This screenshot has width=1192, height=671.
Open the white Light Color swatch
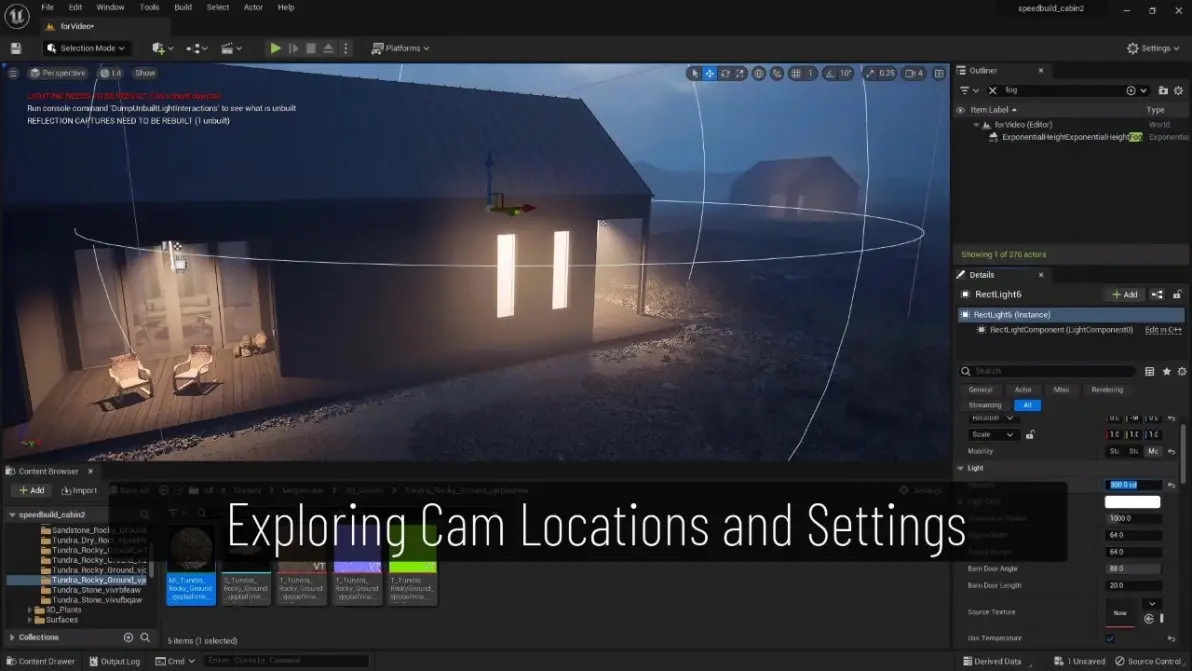(x=1132, y=502)
